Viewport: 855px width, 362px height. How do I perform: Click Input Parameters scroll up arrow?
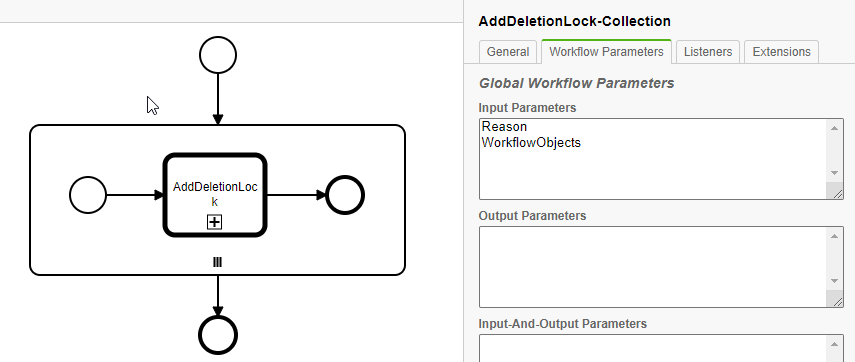(834, 128)
